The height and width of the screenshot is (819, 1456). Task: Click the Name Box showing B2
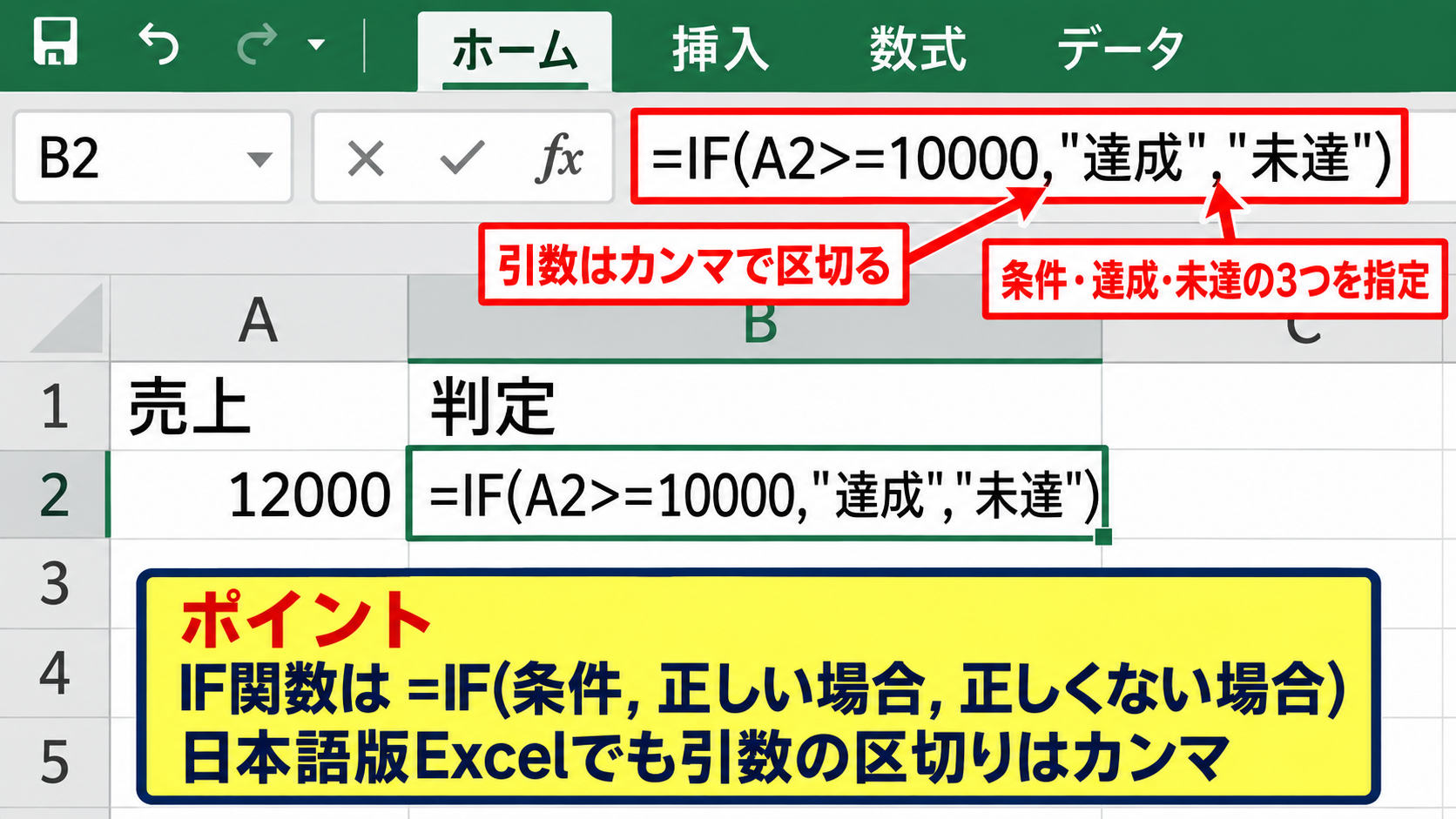(x=152, y=158)
